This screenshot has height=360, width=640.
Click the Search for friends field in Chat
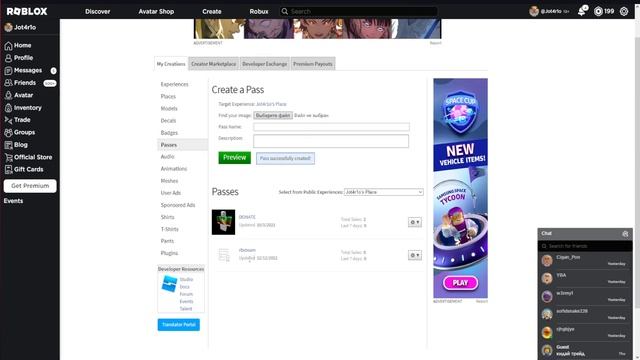585,246
